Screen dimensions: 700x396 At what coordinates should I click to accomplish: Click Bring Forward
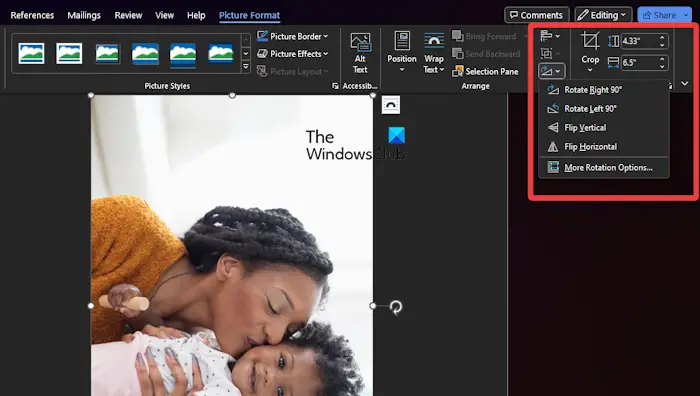coord(485,36)
